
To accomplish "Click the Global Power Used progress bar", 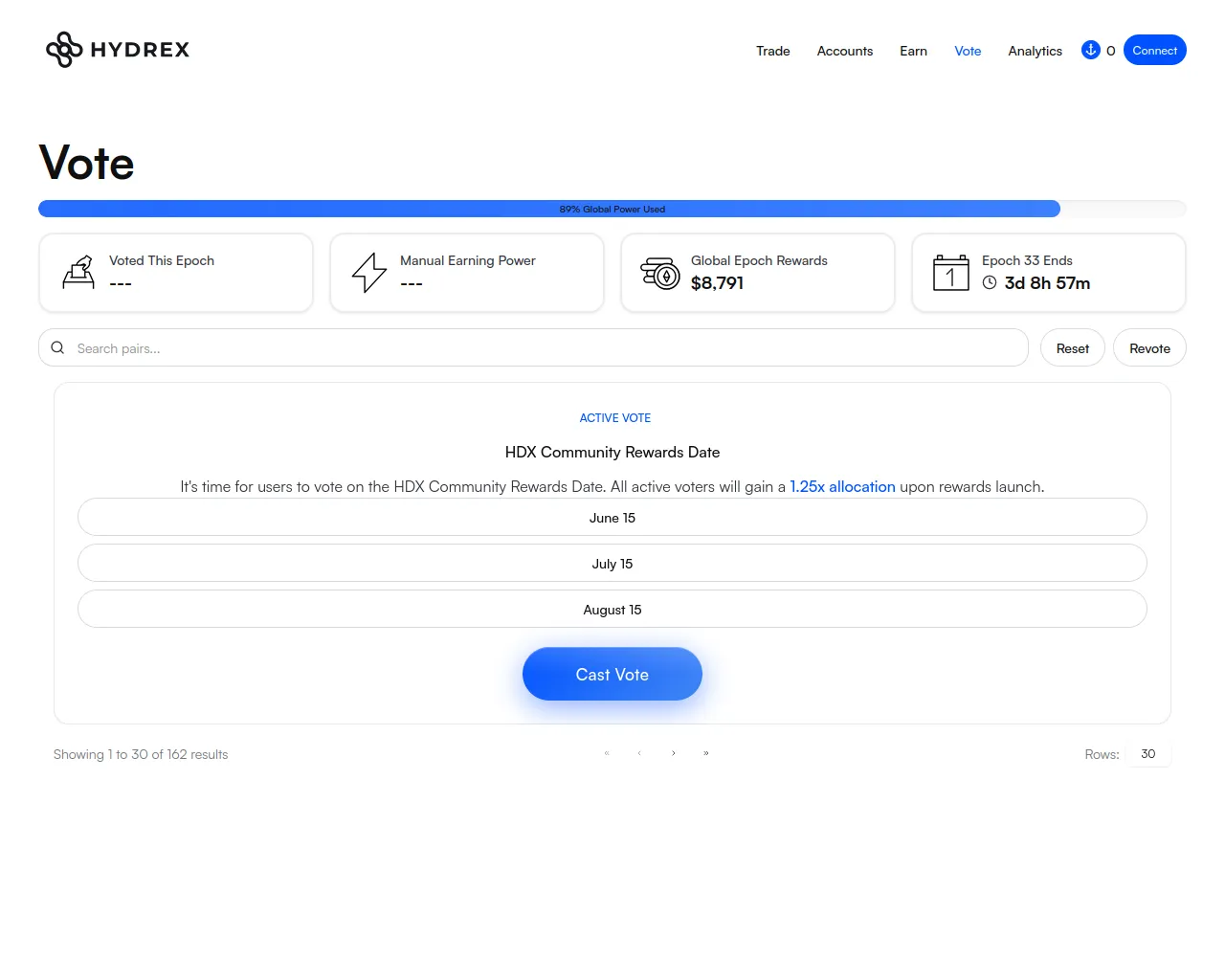I will [x=612, y=209].
